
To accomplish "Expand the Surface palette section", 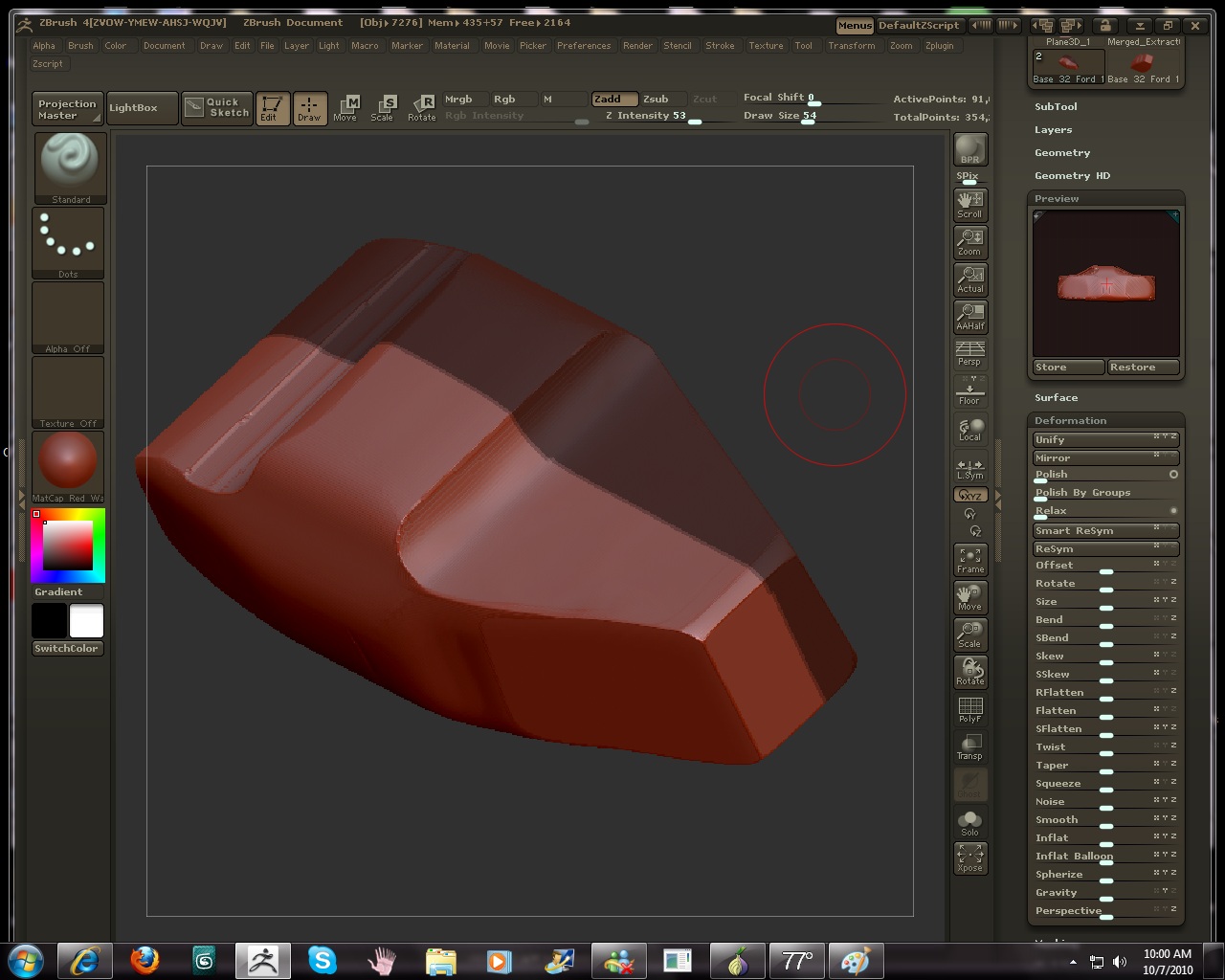I will (1056, 398).
